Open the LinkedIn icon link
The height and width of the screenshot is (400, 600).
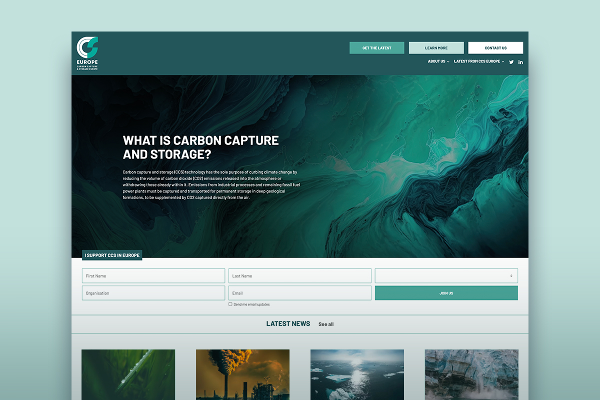coord(520,62)
